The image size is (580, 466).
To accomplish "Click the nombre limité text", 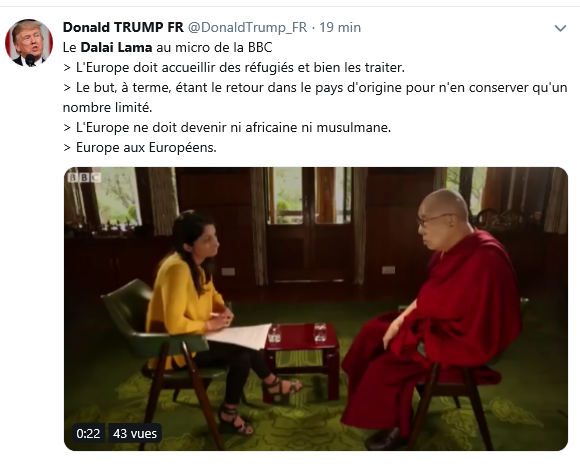I will pos(108,108).
